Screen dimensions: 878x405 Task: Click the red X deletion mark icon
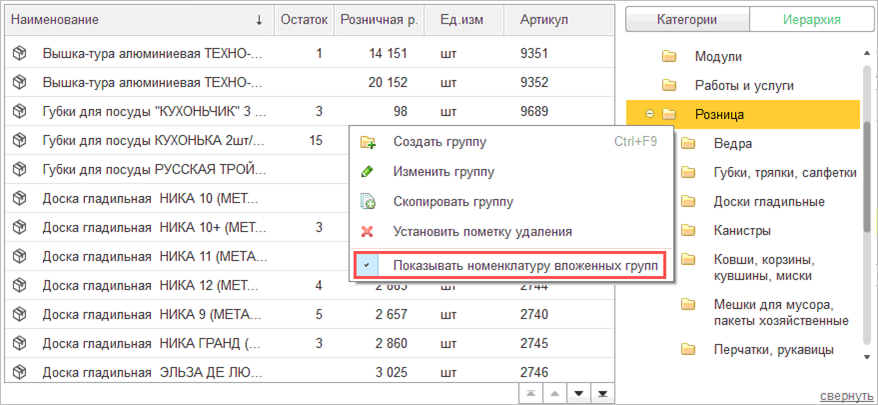368,232
